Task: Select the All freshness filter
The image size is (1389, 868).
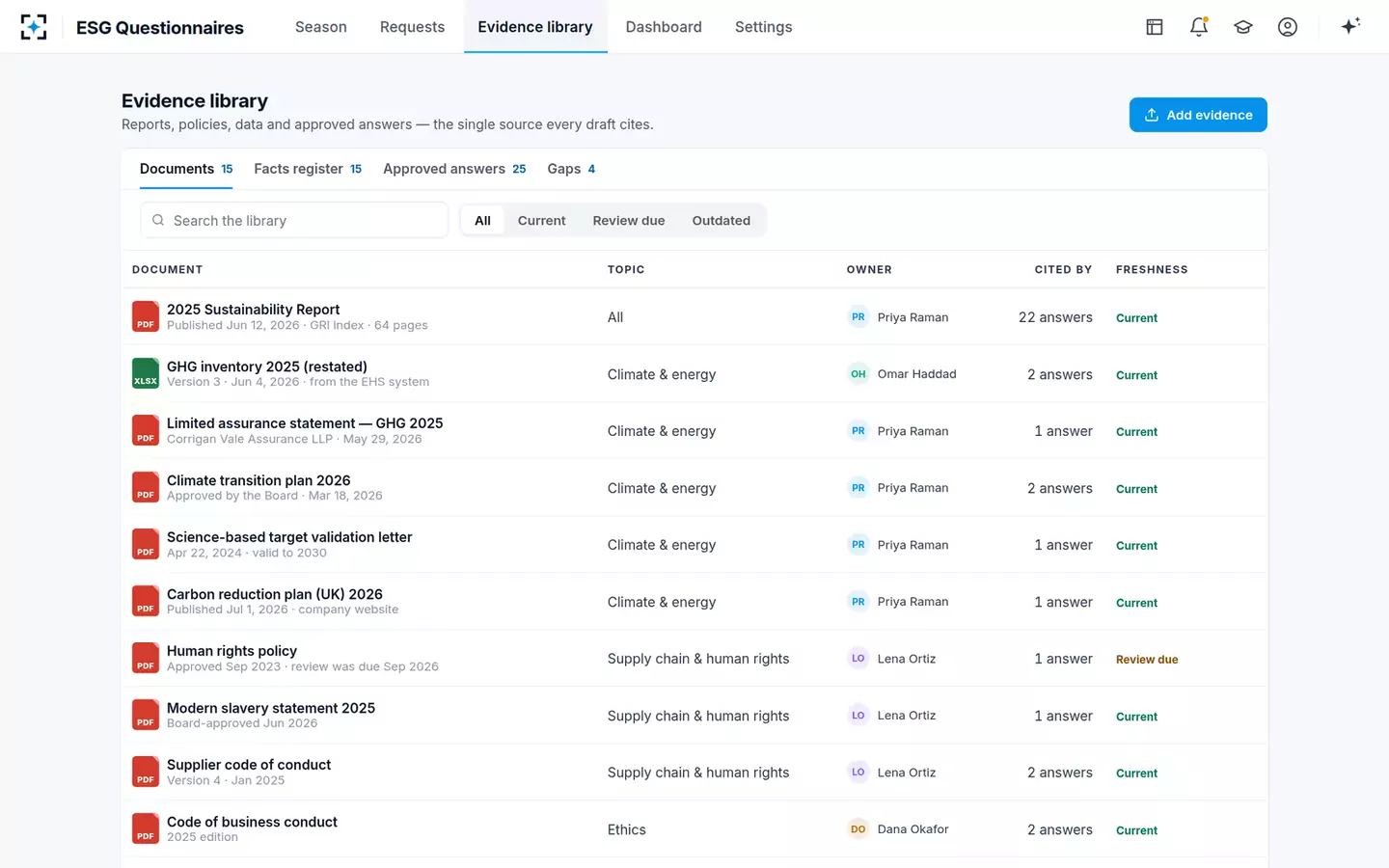Action: click(482, 221)
